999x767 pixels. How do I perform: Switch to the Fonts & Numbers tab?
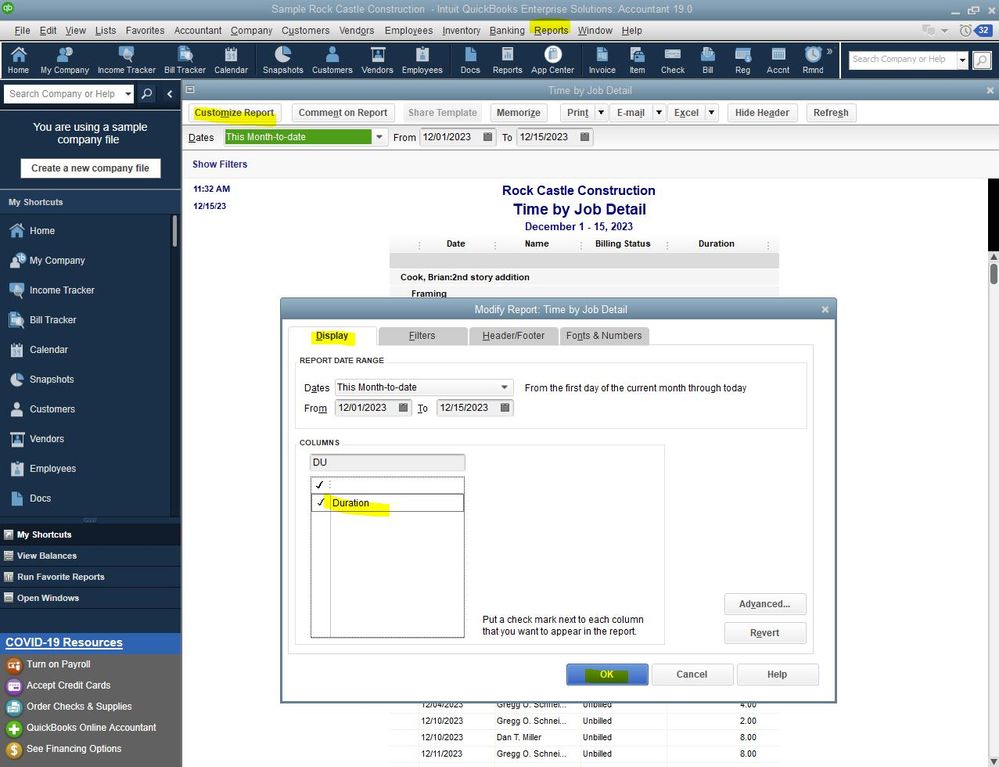click(604, 336)
